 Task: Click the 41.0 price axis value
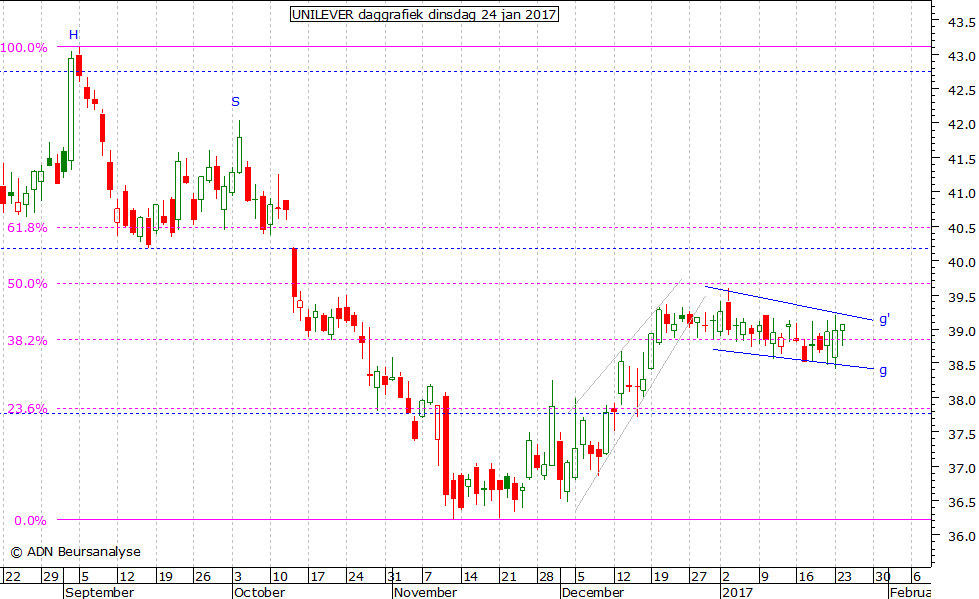tap(962, 194)
